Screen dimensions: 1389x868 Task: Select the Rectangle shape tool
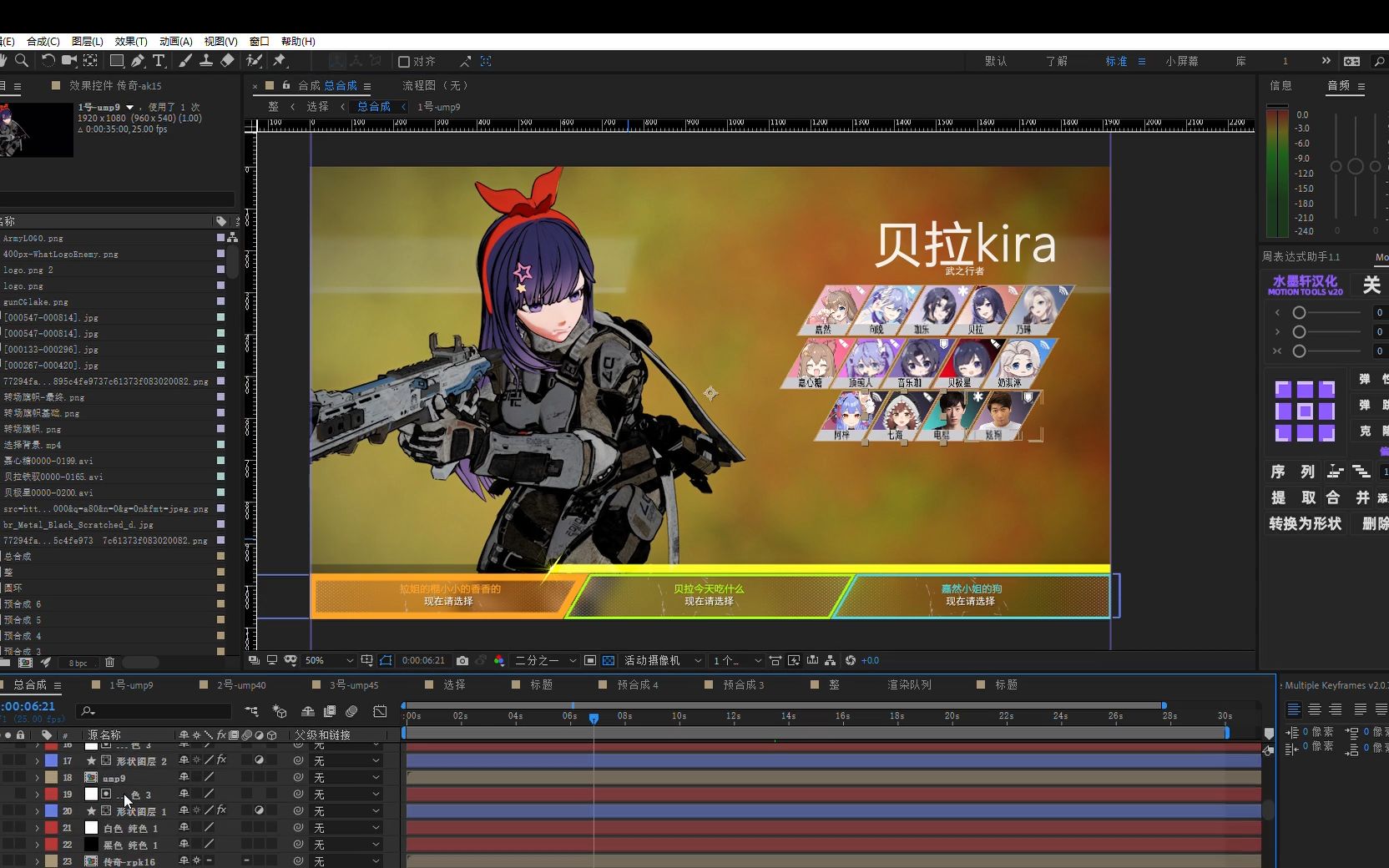click(117, 61)
